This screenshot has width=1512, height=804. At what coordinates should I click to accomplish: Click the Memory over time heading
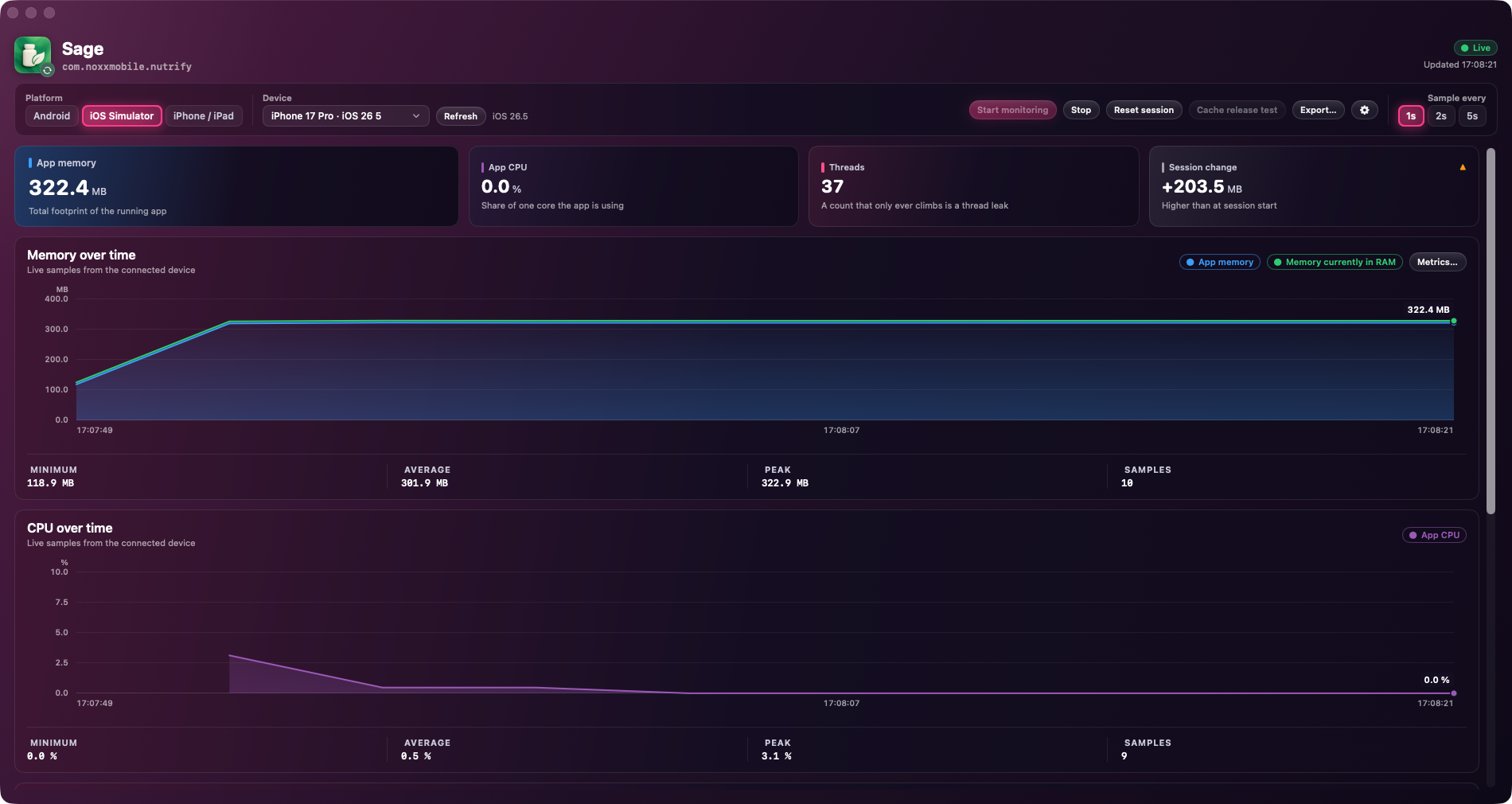pyautogui.click(x=81, y=255)
